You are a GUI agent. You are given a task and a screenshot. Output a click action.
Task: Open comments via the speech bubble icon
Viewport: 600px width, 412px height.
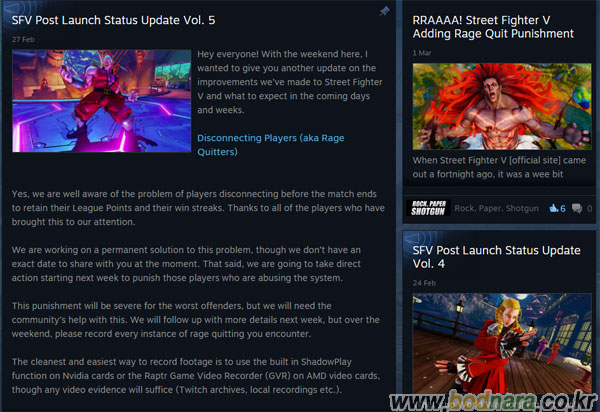click(577, 208)
